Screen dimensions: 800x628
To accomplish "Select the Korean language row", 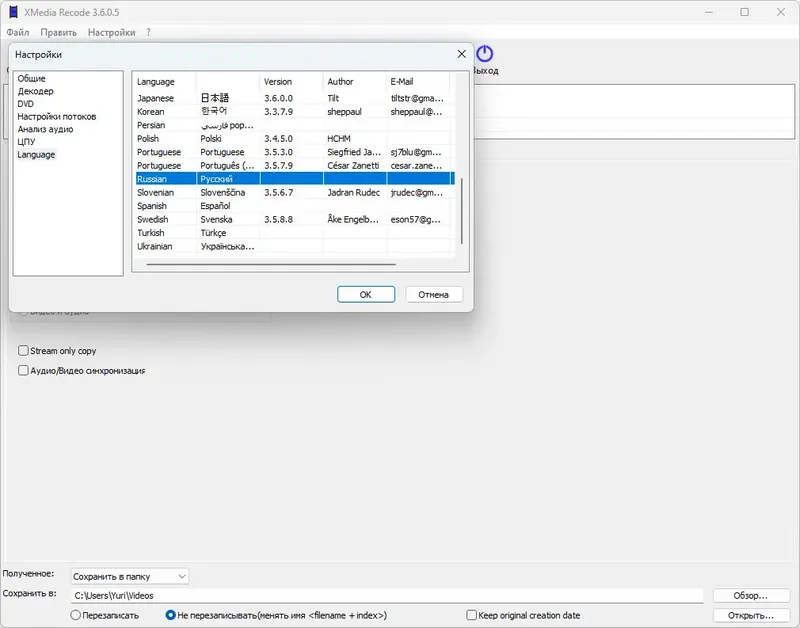I will (295, 112).
